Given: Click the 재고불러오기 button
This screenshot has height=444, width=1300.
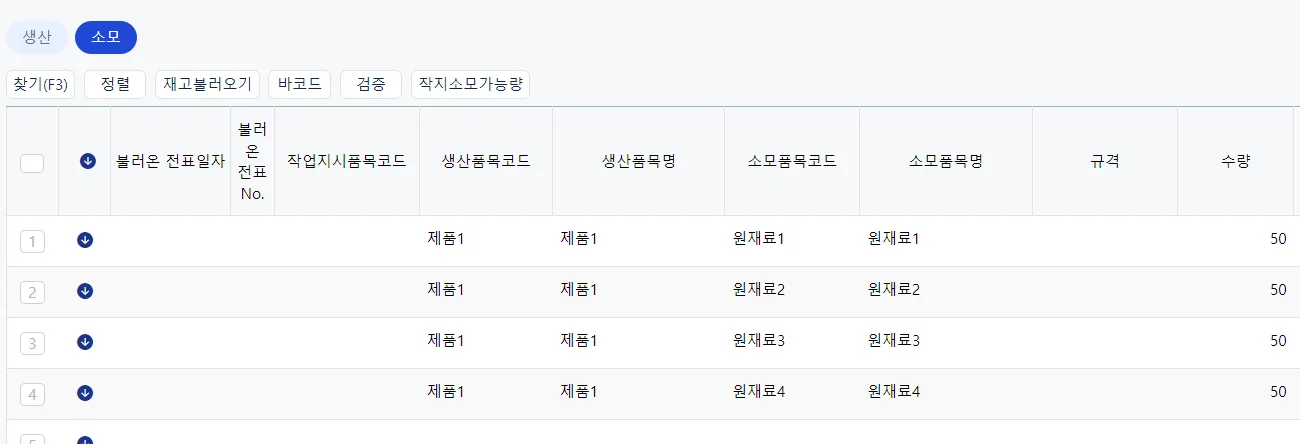Looking at the screenshot, I should (208, 85).
